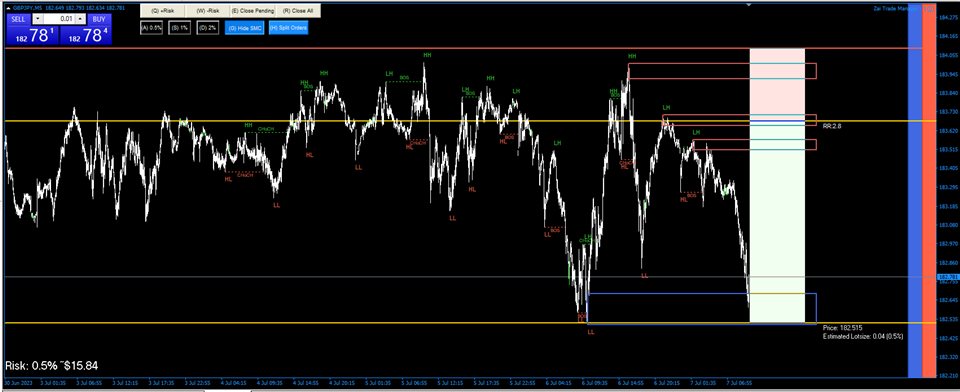Click the (E) Close Pending button

253,11
